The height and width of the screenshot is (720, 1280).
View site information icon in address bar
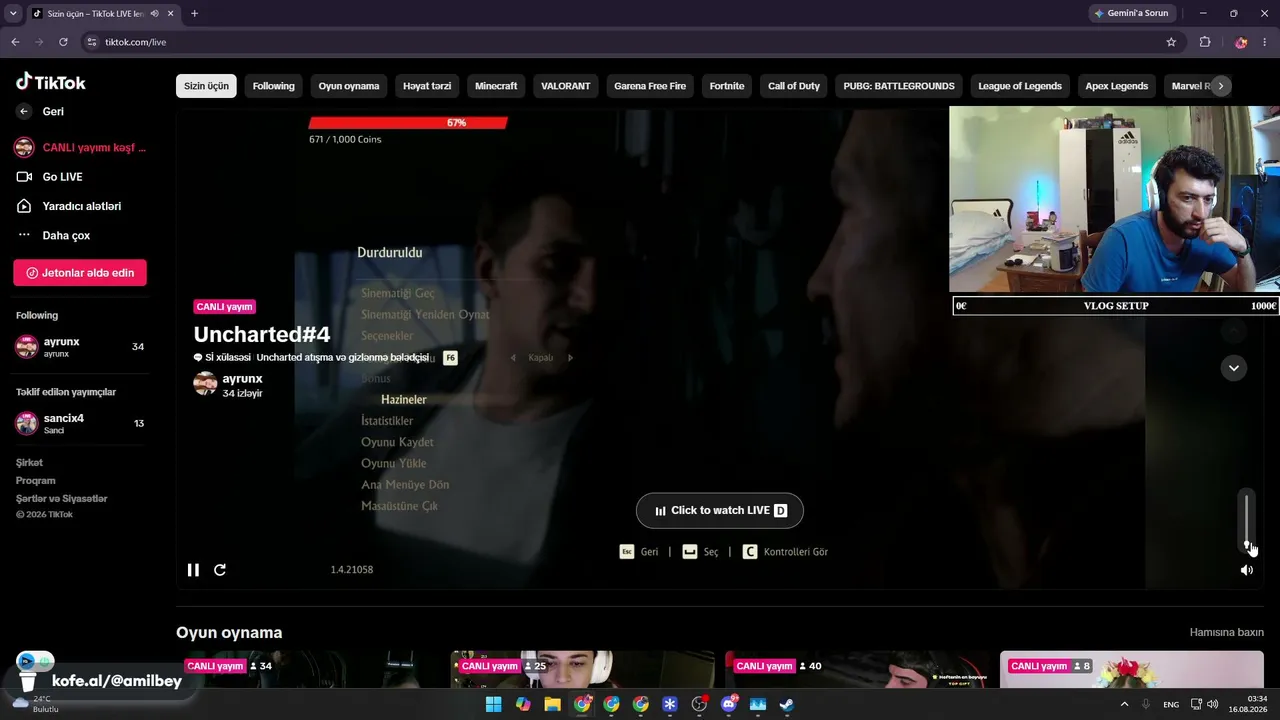pos(92,42)
